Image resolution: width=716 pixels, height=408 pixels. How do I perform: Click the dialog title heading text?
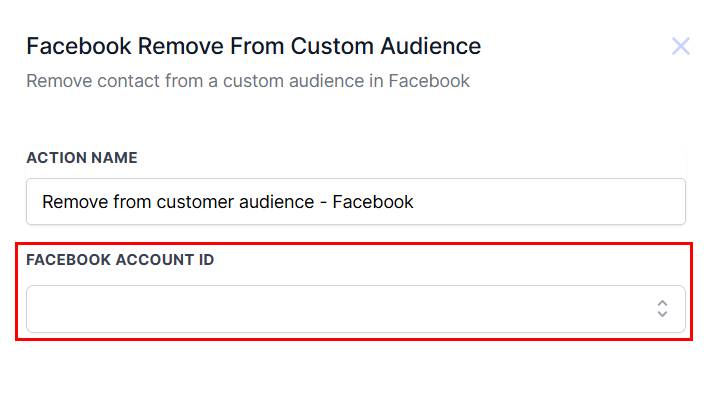coord(253,46)
